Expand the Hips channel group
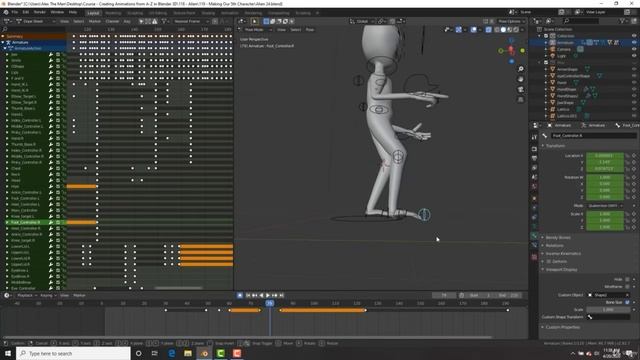 tap(7, 187)
